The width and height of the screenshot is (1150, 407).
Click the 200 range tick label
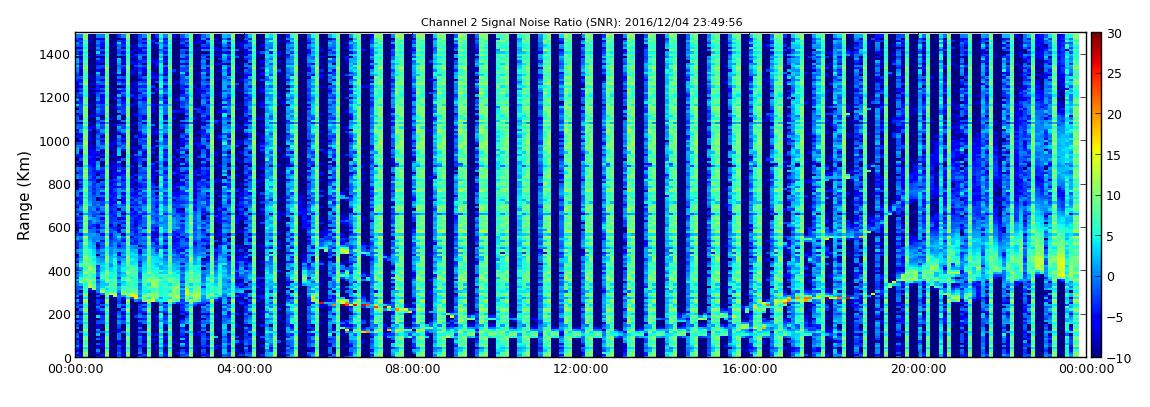tap(59, 314)
